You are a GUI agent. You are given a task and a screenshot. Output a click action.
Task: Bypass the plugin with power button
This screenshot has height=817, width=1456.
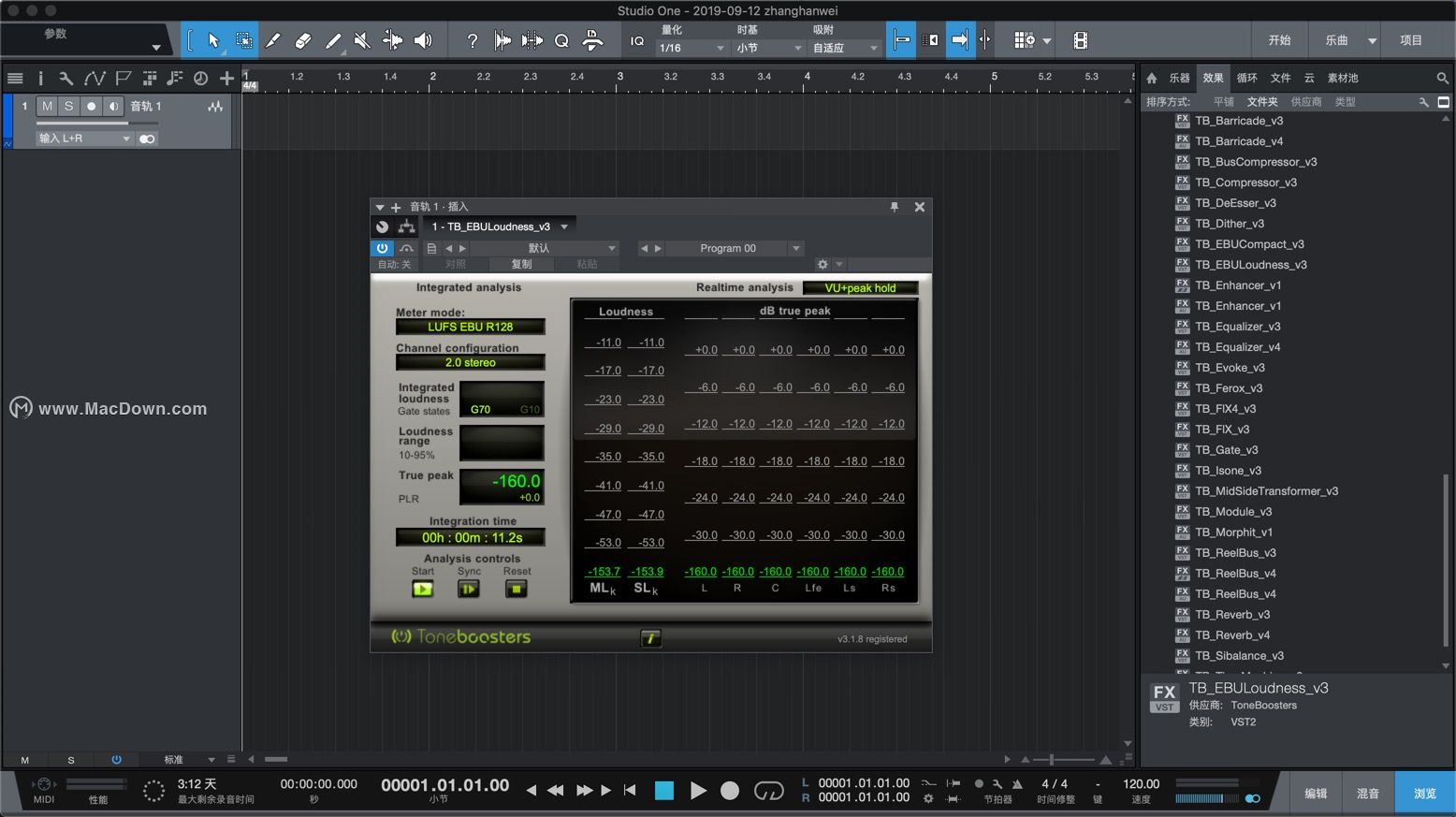(x=382, y=248)
